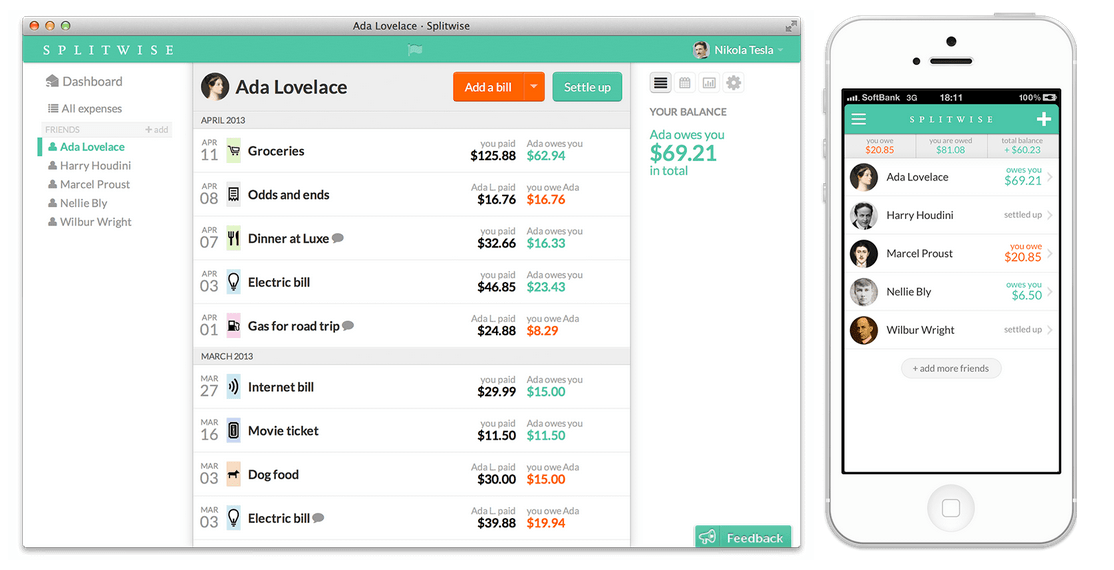Click $62.94 amount Ada owes for Groceries

[546, 156]
